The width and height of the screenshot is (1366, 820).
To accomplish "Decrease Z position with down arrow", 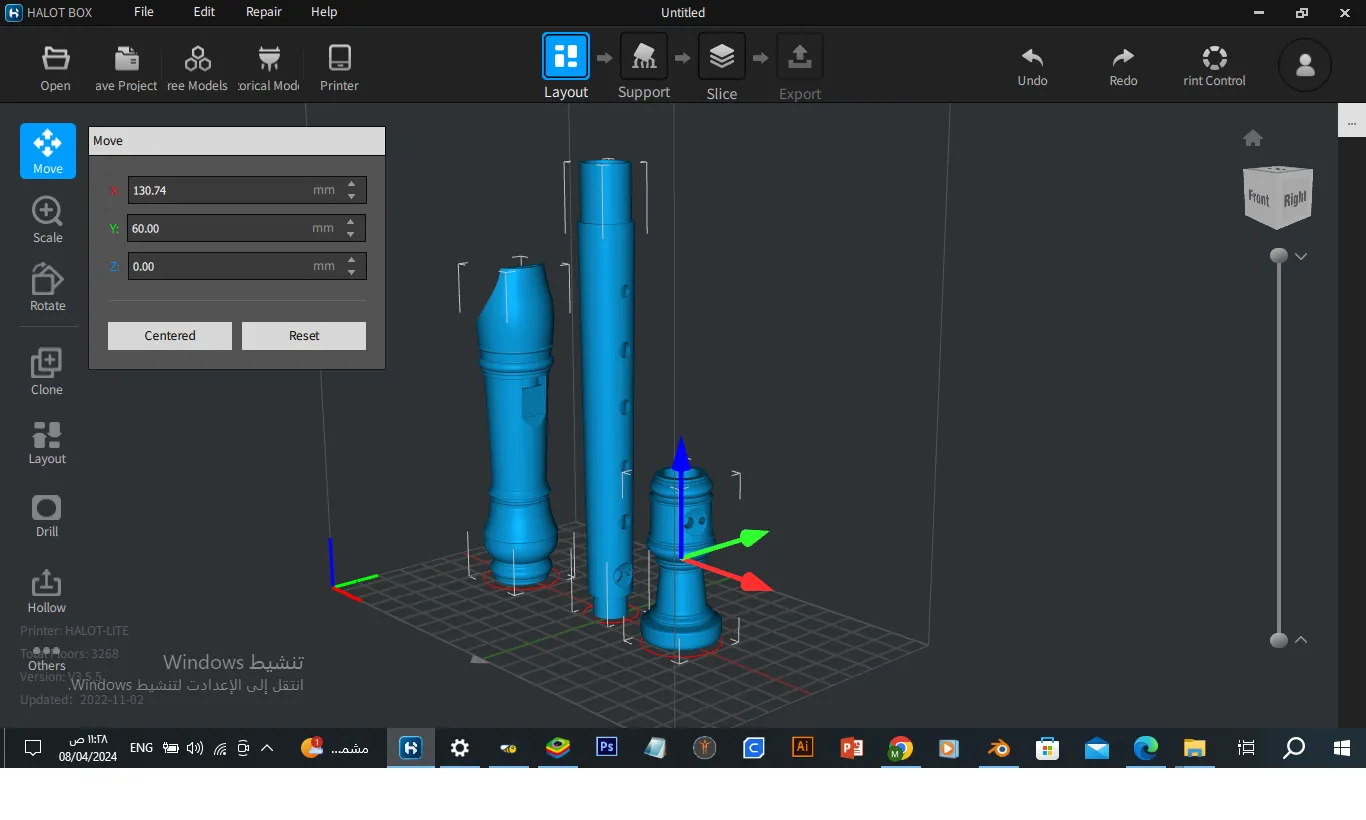I will [x=351, y=272].
